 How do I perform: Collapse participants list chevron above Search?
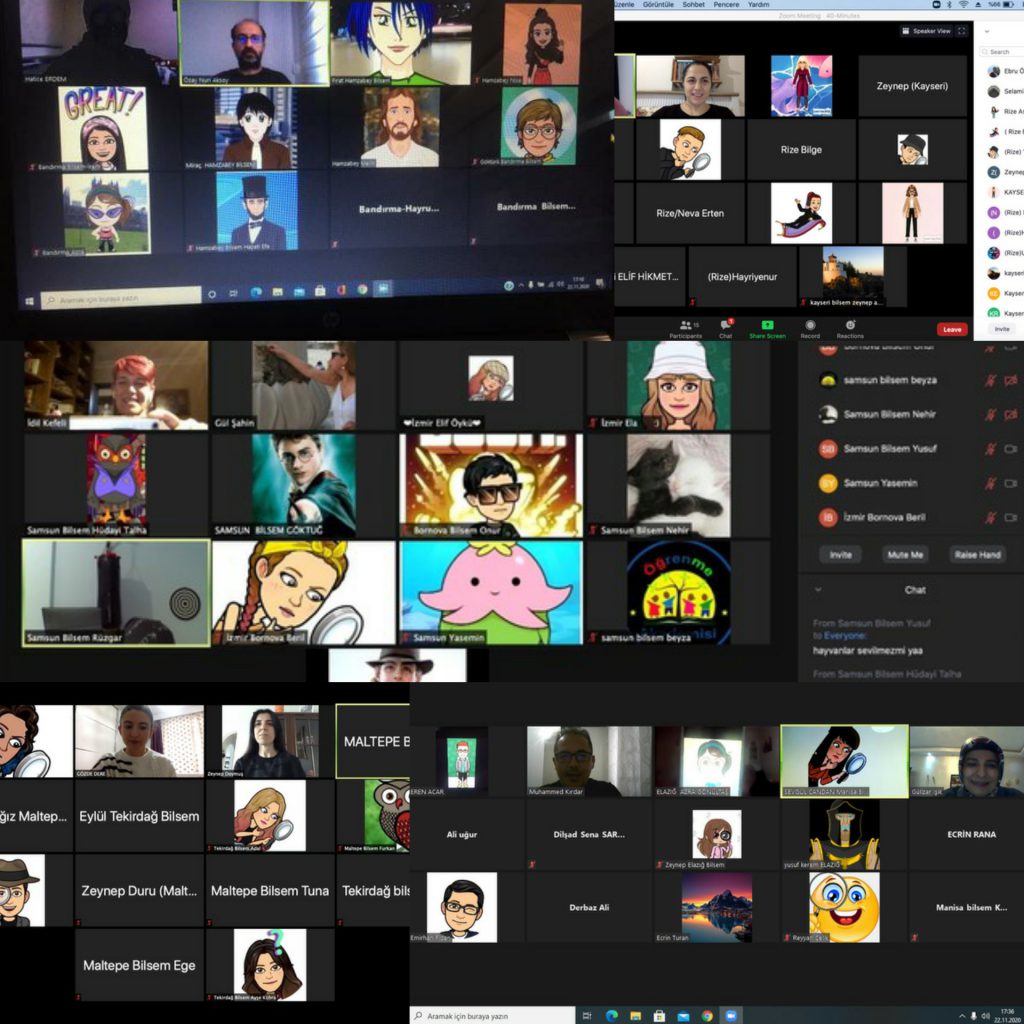point(988,31)
